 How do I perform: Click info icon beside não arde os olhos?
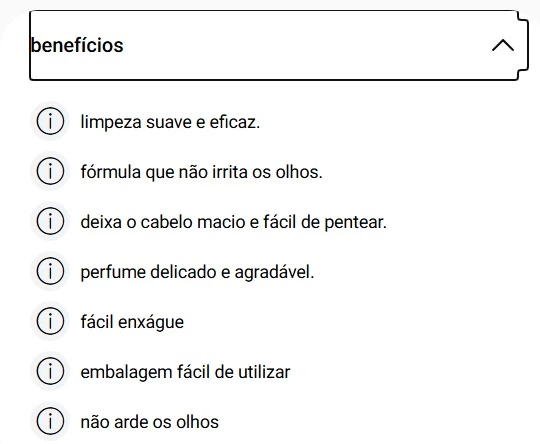(50, 421)
